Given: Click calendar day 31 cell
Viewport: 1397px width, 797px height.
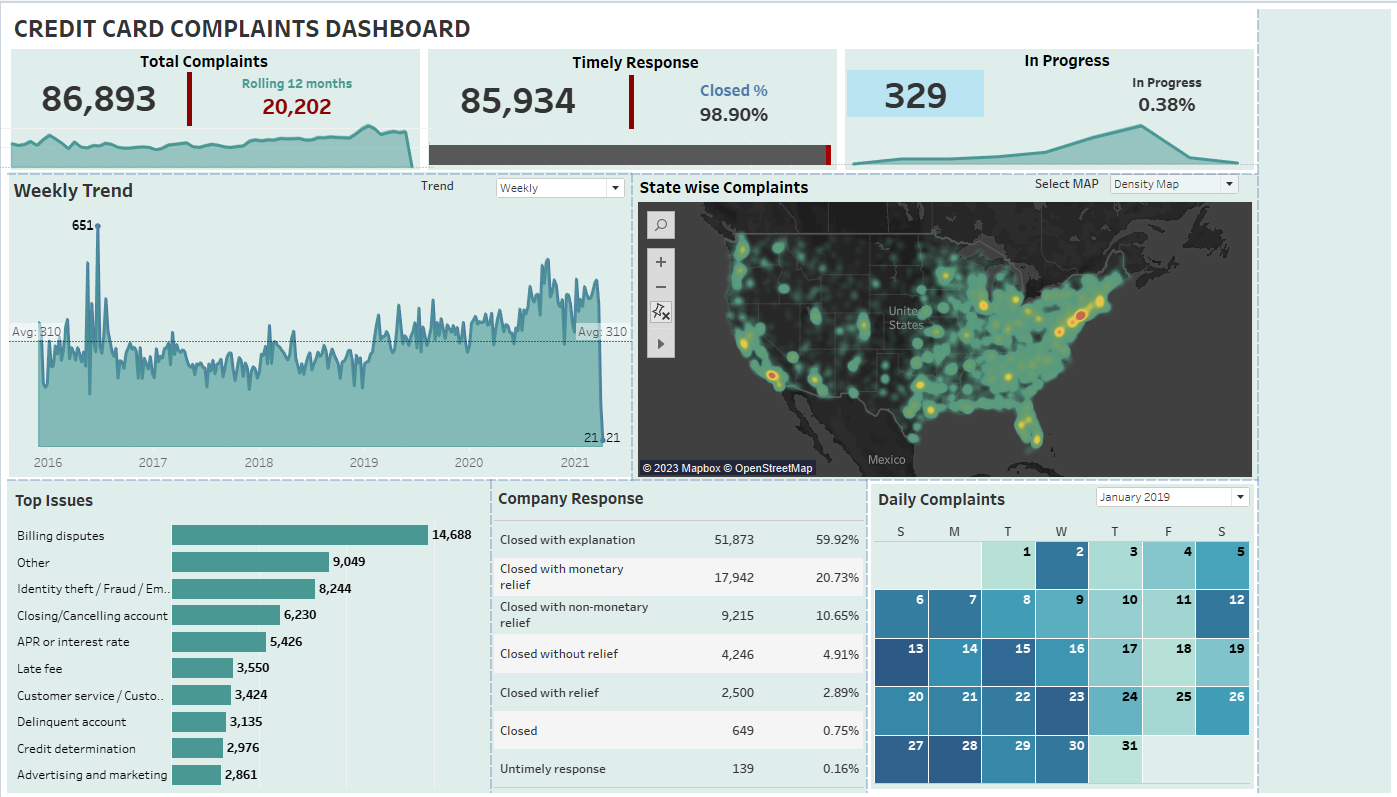Looking at the screenshot, I should click(x=1115, y=759).
